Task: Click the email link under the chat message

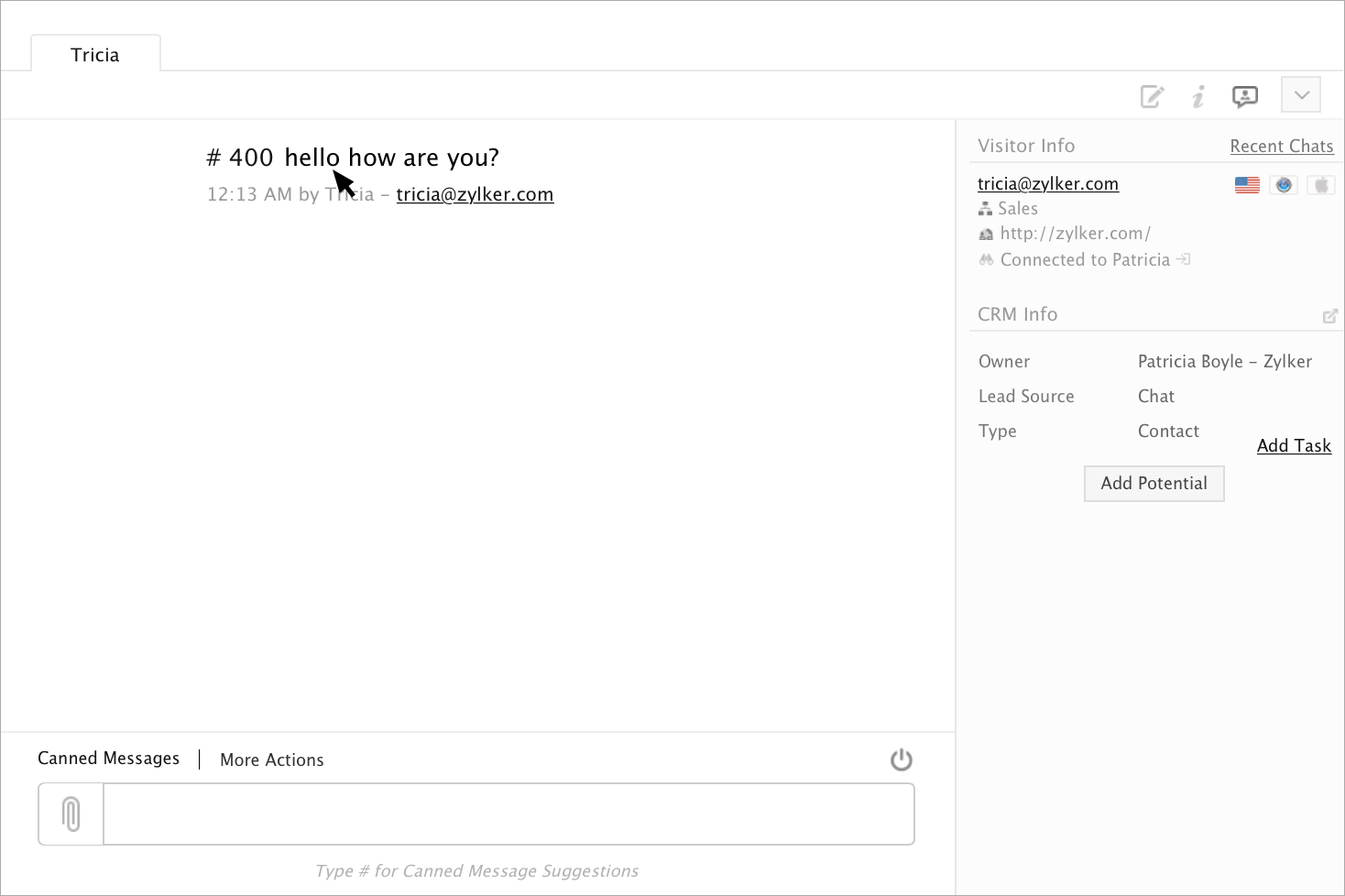Action: pos(475,194)
